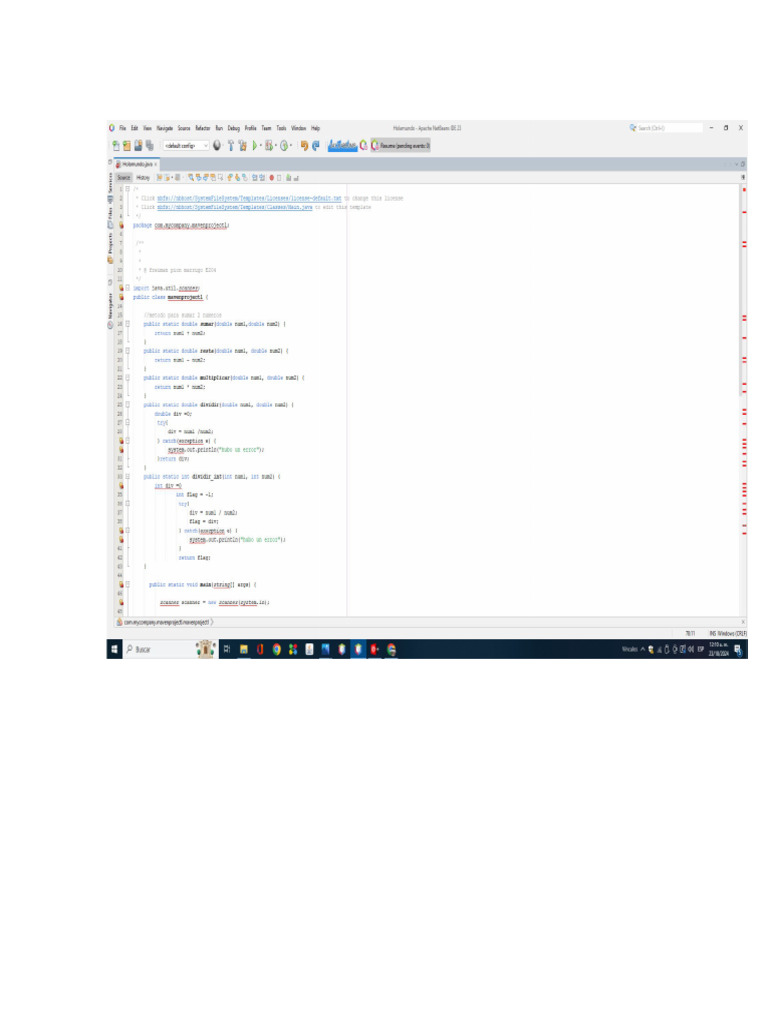Click the garbage collection icon beside memory graph
This screenshot has height=1024, width=768.
pyautogui.click(x=363, y=145)
